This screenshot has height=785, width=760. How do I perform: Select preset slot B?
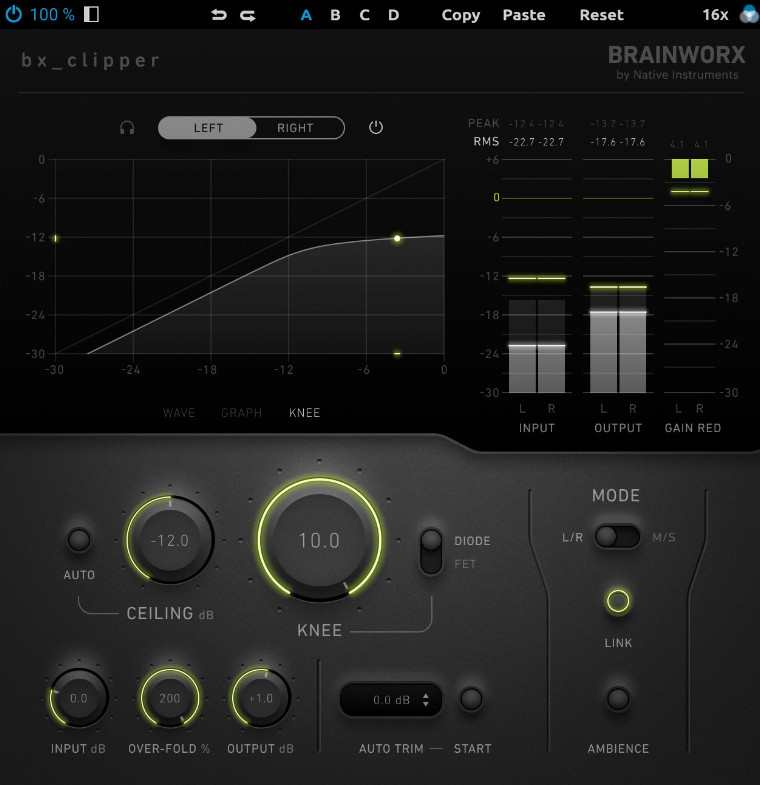pyautogui.click(x=335, y=15)
